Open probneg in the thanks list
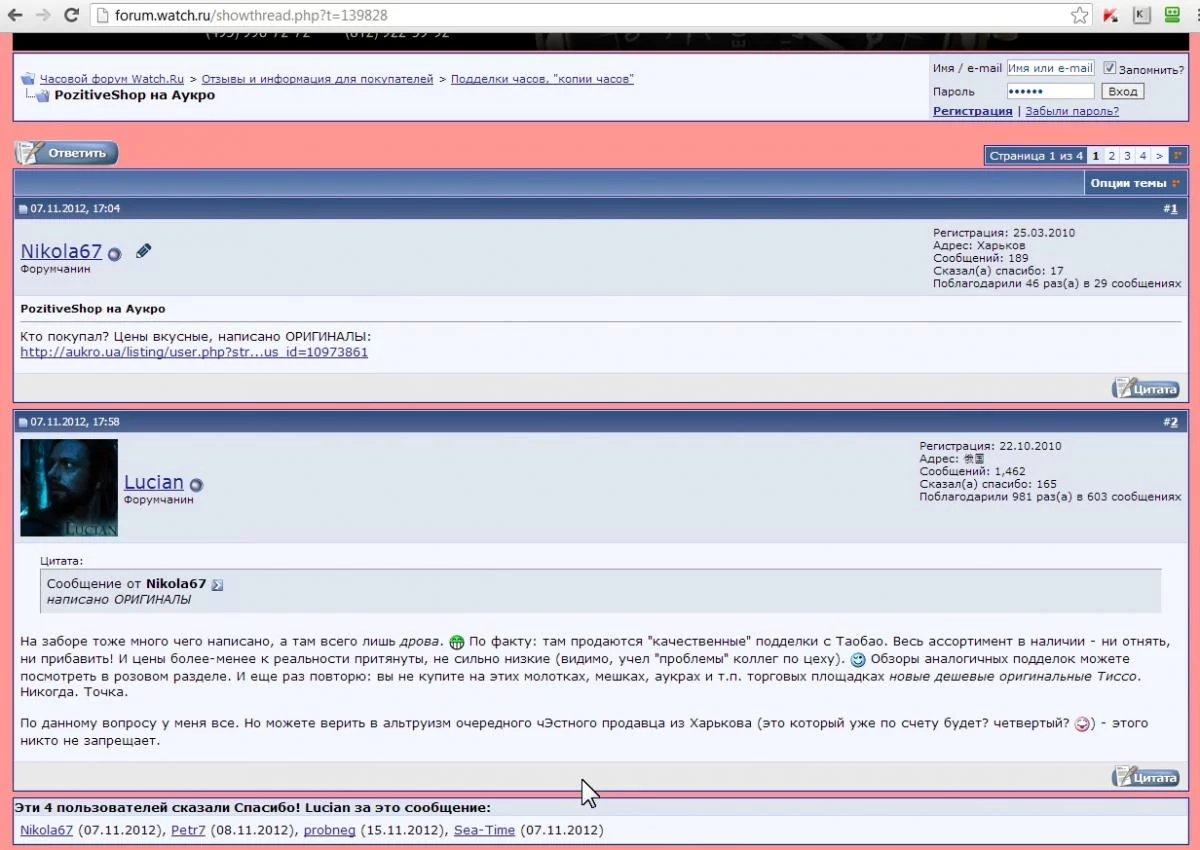Screen dimensions: 1200x850 coord(330,830)
